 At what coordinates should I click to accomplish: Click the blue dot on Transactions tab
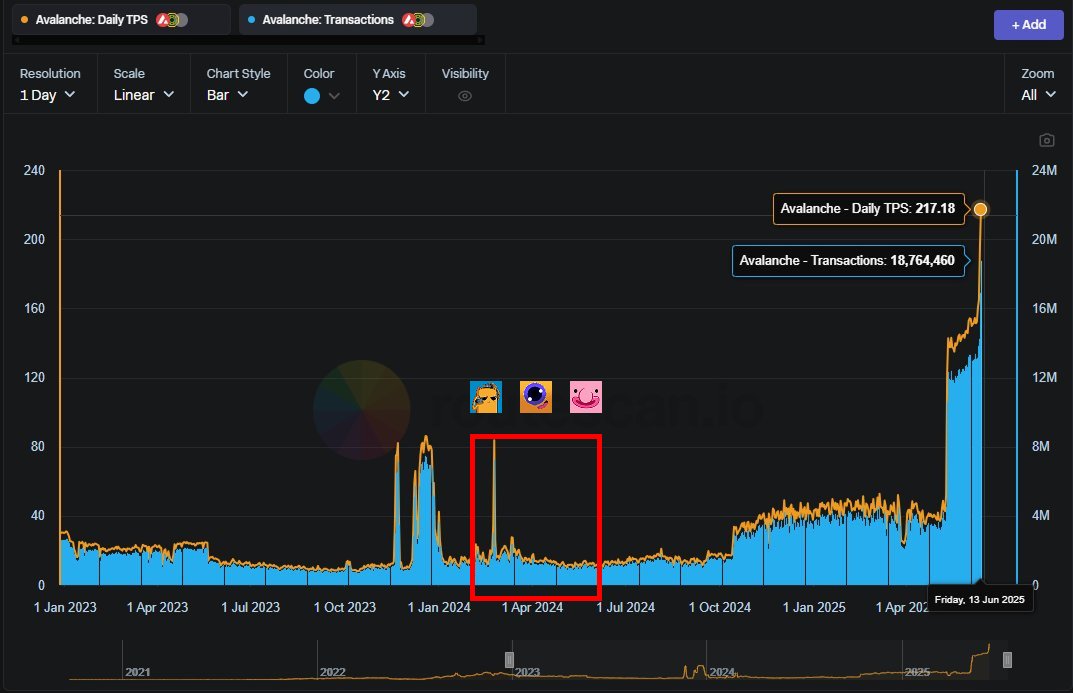click(x=251, y=20)
